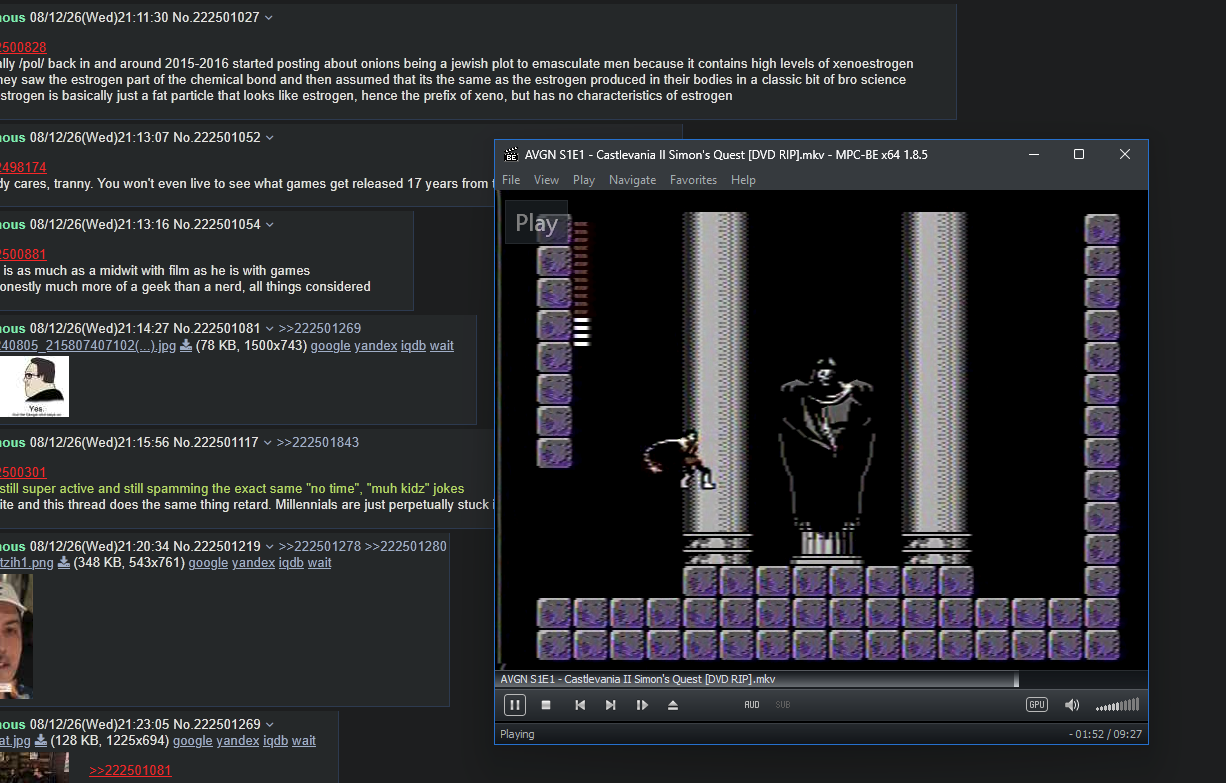The image size is (1226, 783).
Task: Download the 348 KB png image
Action: (x=64, y=563)
